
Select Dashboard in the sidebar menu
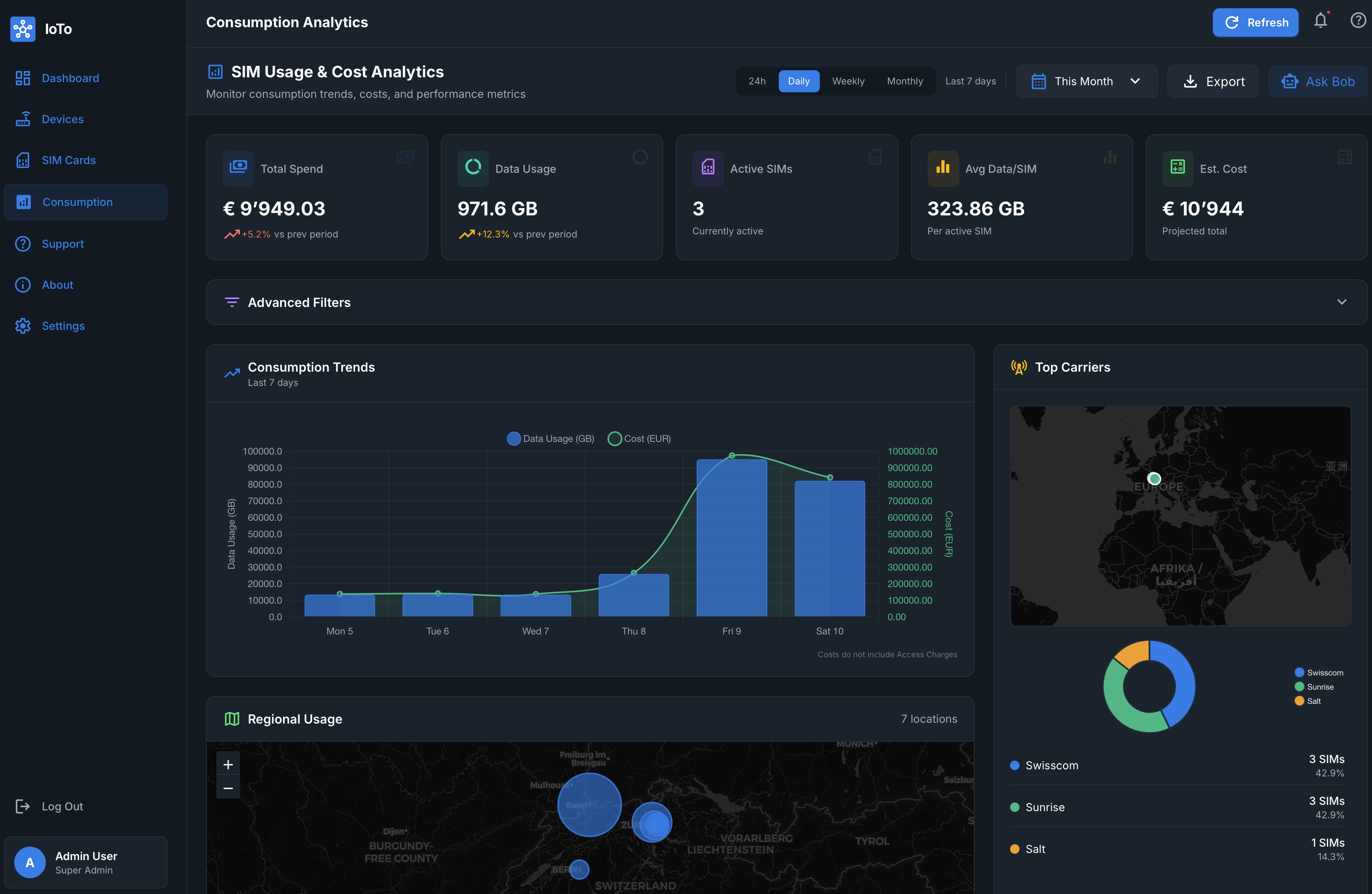pyautogui.click(x=70, y=78)
